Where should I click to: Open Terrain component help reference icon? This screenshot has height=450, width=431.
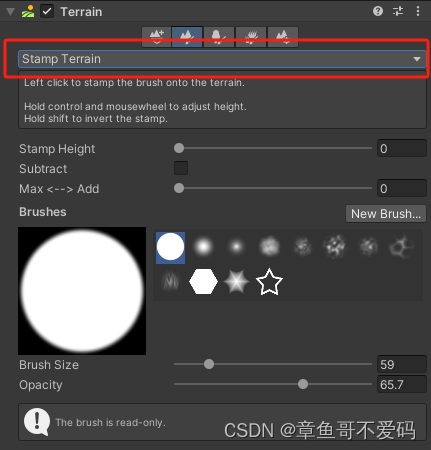pyautogui.click(x=378, y=11)
